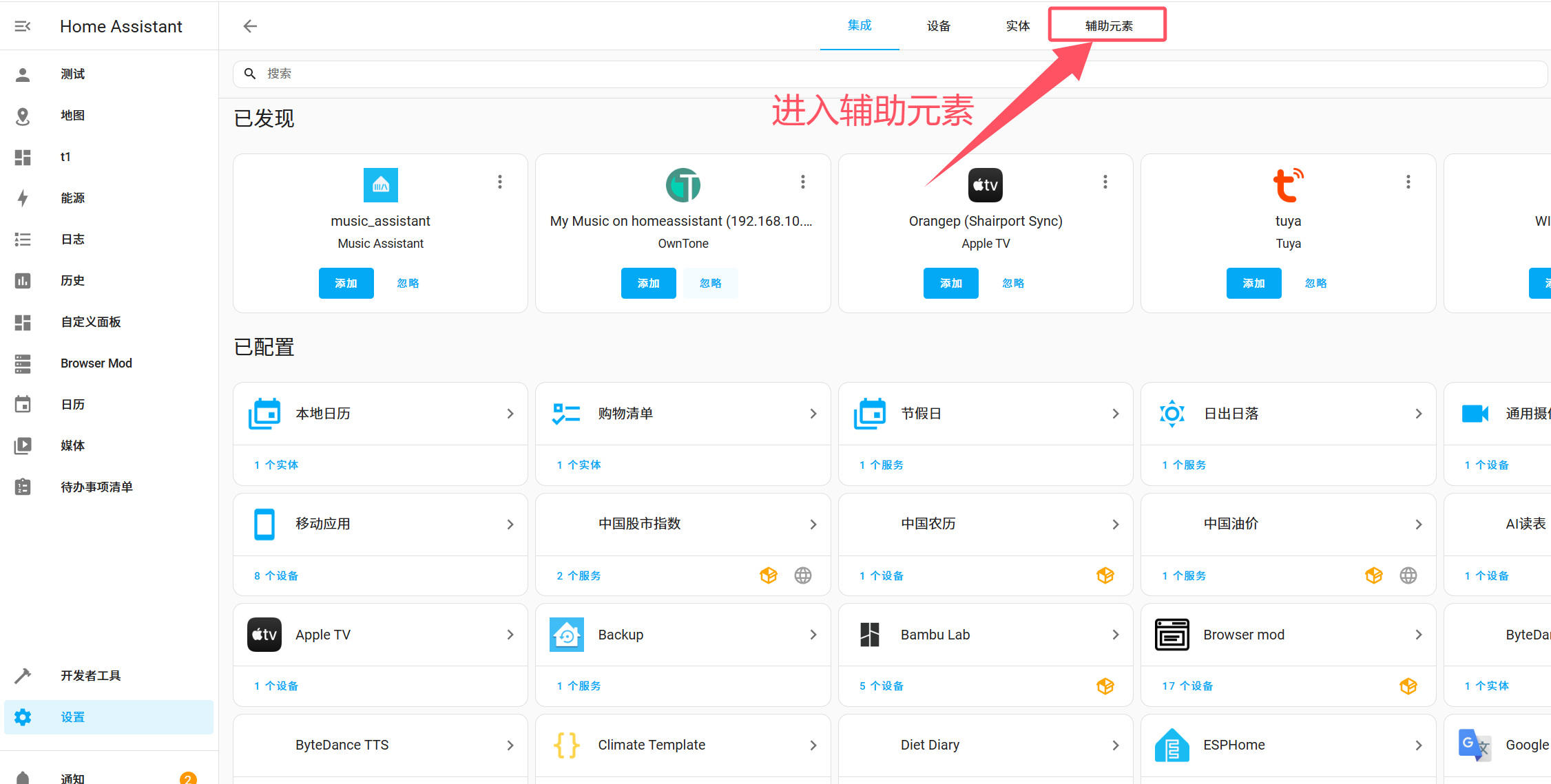Click the back arrow icon
The width and height of the screenshot is (1551, 784).
[x=250, y=26]
